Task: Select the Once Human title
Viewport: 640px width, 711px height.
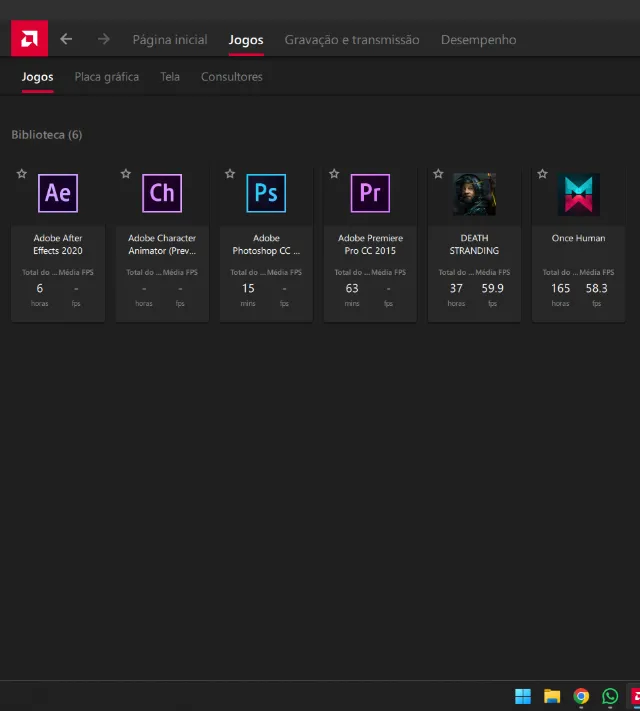Action: [579, 238]
